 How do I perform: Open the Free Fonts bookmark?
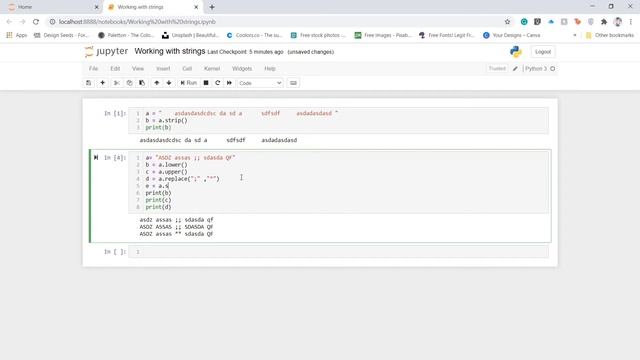447,36
